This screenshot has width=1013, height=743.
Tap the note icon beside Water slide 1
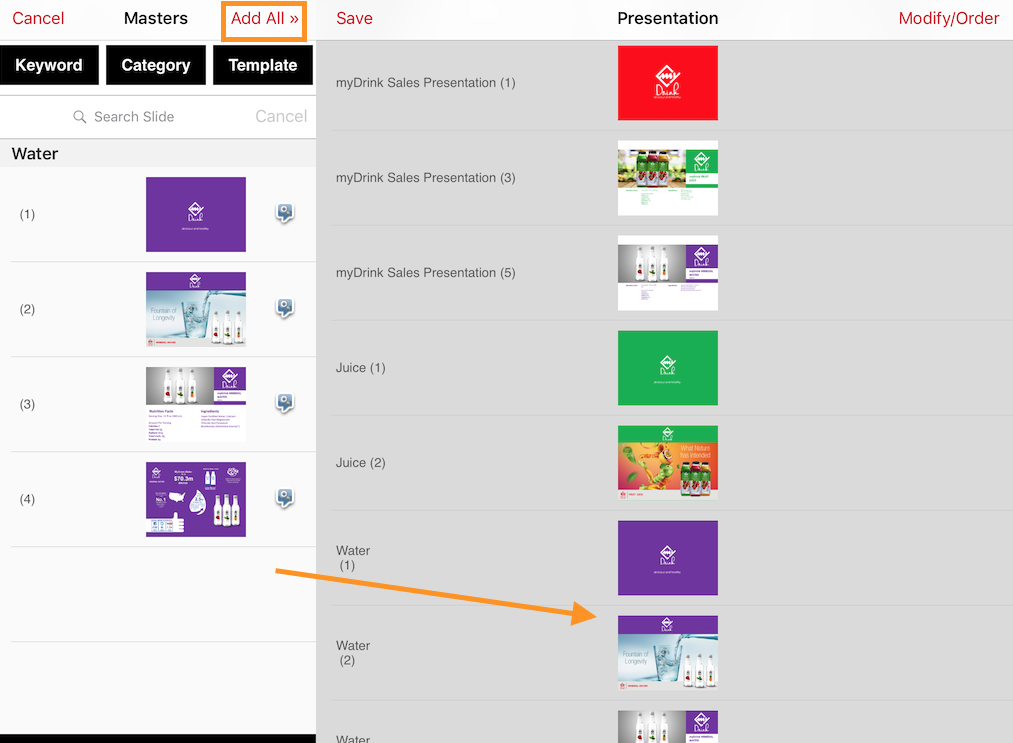[x=285, y=213]
